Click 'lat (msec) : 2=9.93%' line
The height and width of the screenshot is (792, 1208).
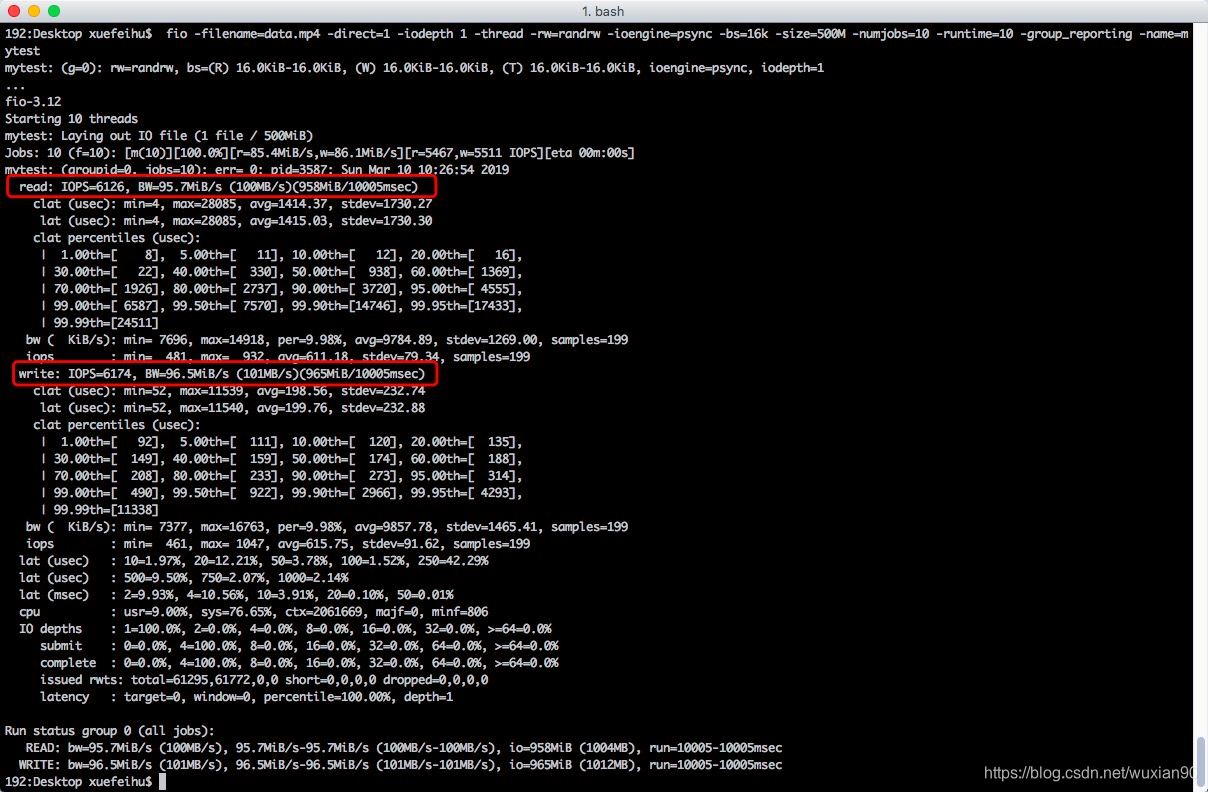coord(235,595)
